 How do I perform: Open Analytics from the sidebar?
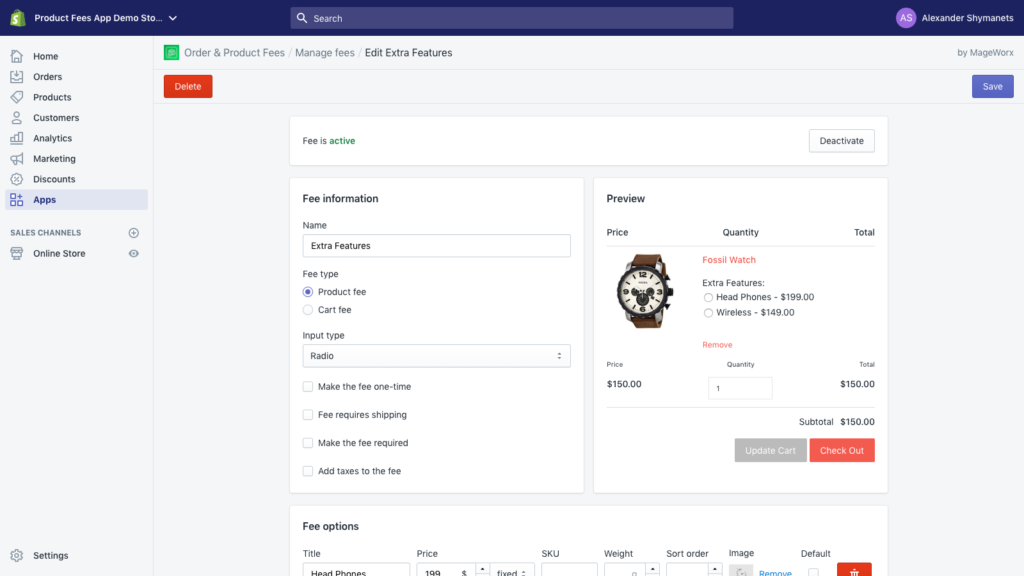click(50, 137)
